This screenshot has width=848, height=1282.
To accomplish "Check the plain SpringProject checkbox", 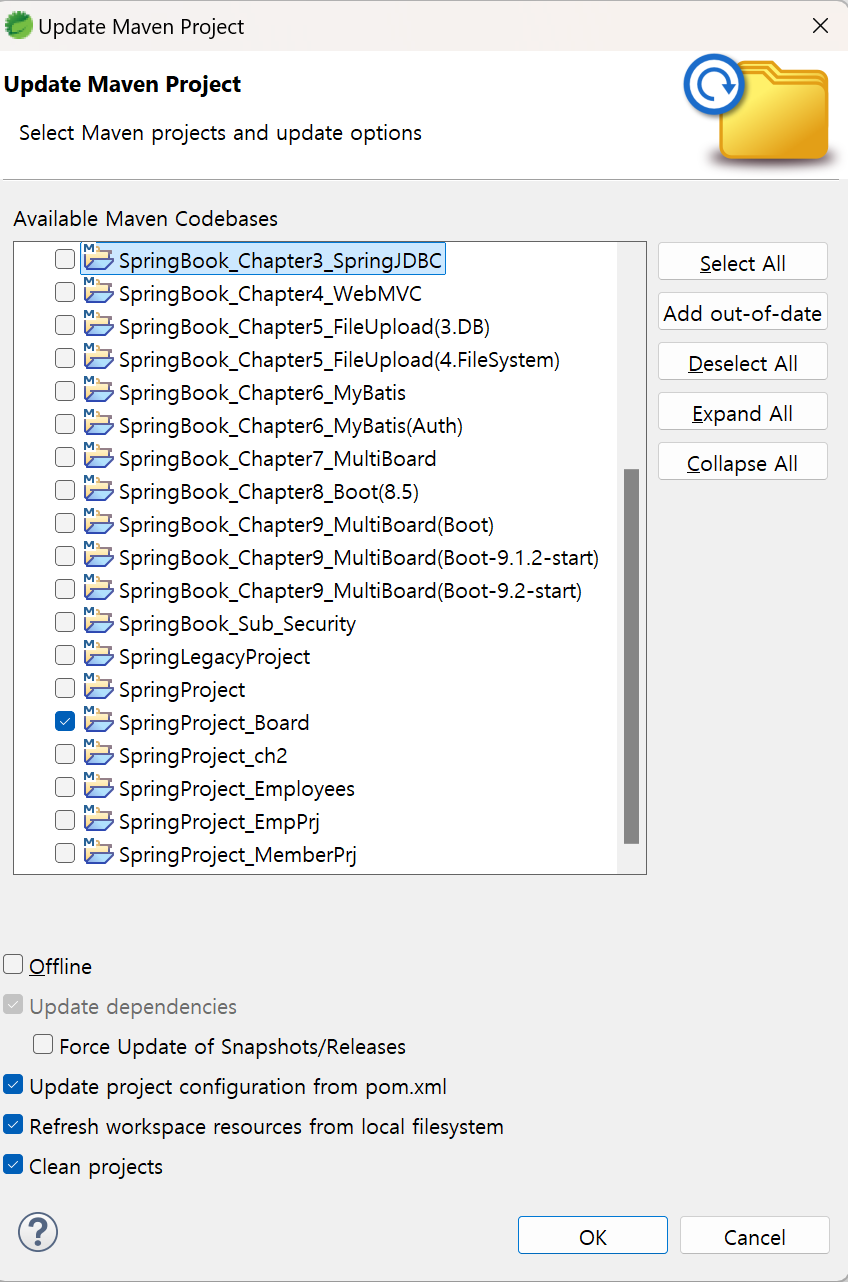I will point(65,688).
